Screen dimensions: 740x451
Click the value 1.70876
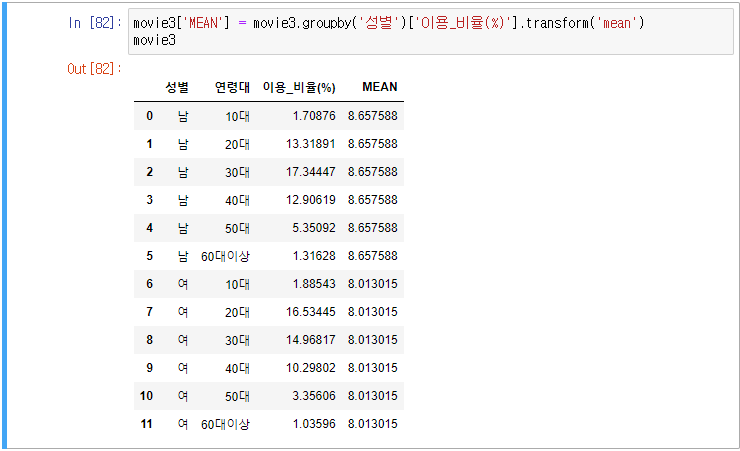pos(314,116)
